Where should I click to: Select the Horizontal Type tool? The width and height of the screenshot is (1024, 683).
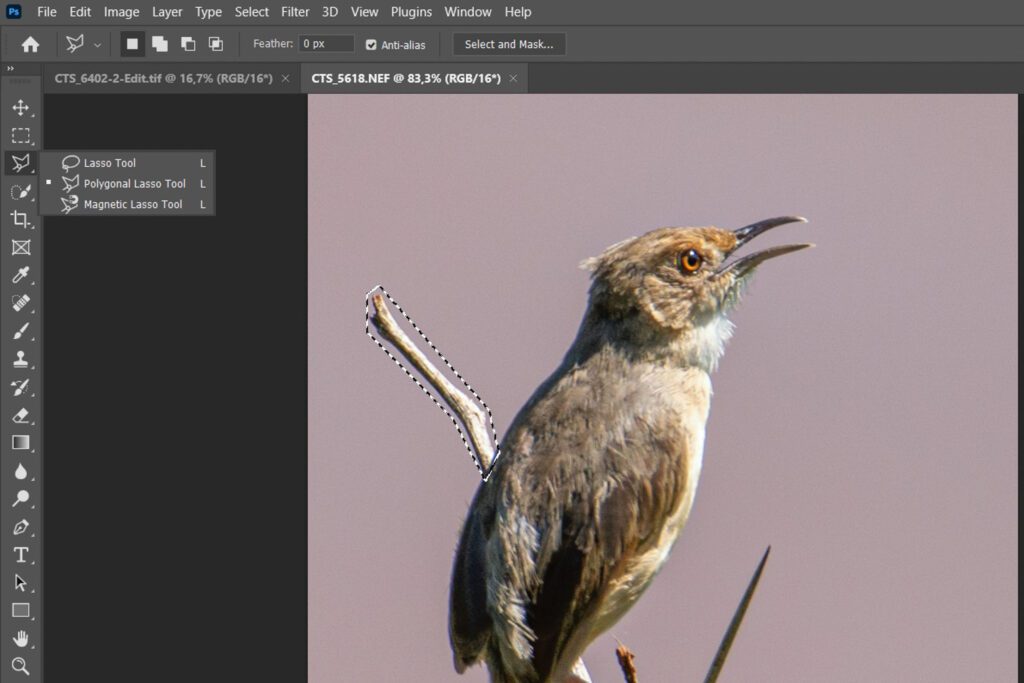pos(20,554)
